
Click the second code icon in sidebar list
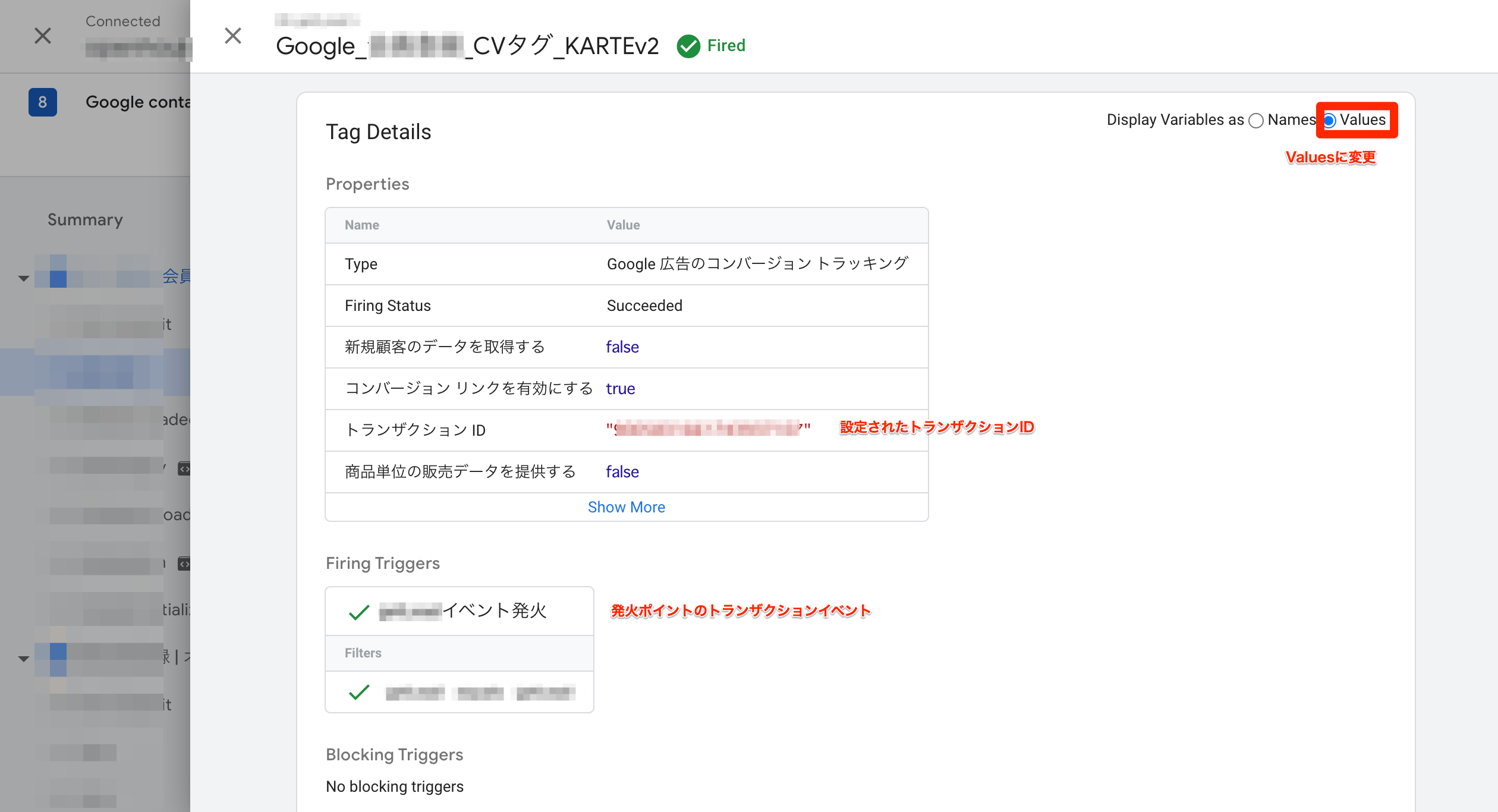[184, 564]
